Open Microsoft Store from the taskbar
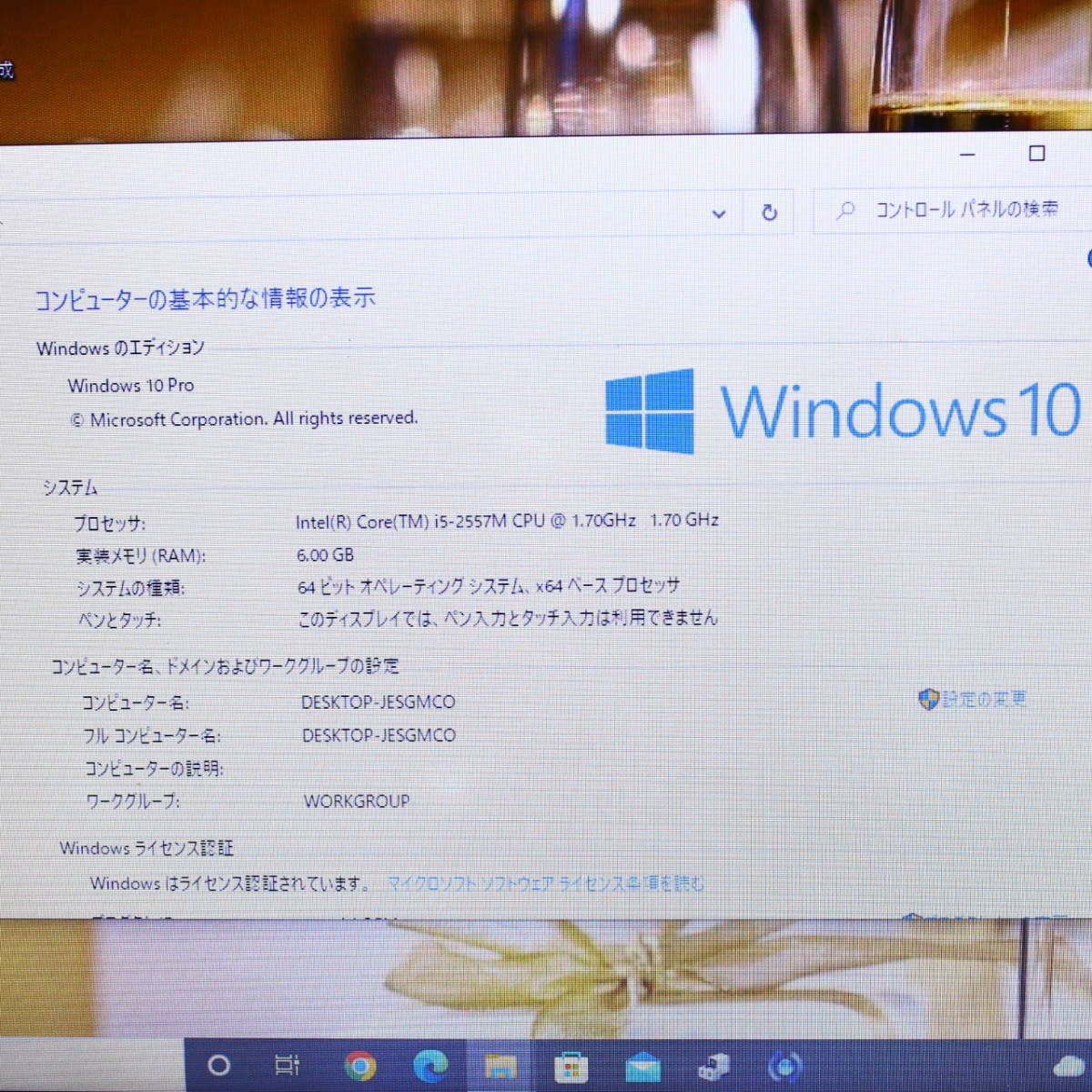 [x=571, y=1067]
